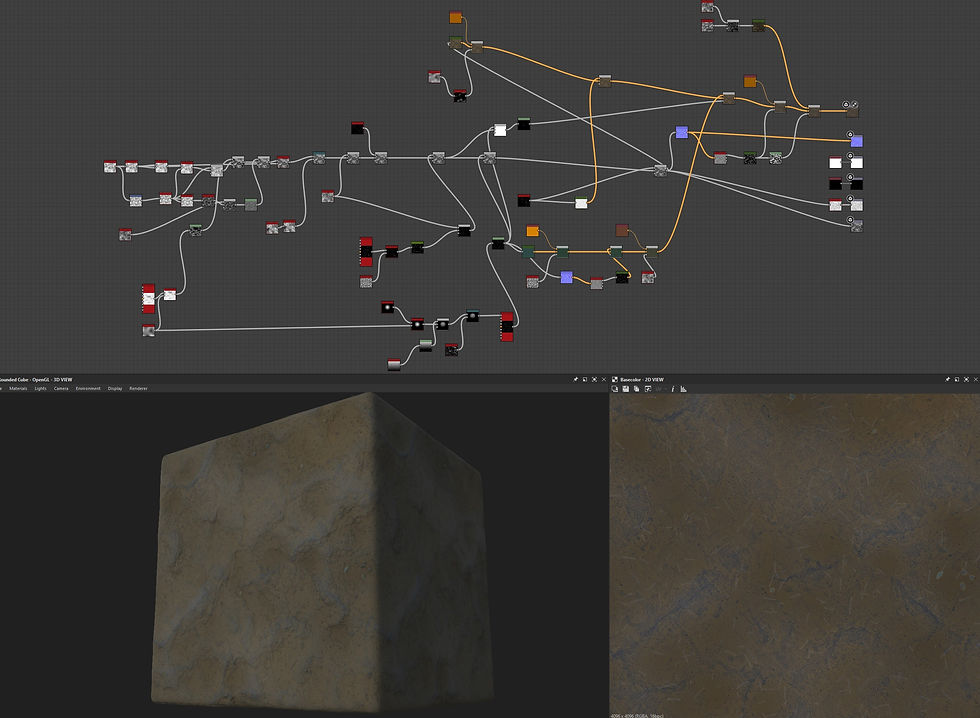980x718 pixels.
Task: Open the Camera dropdown menu
Action: pos(61,389)
